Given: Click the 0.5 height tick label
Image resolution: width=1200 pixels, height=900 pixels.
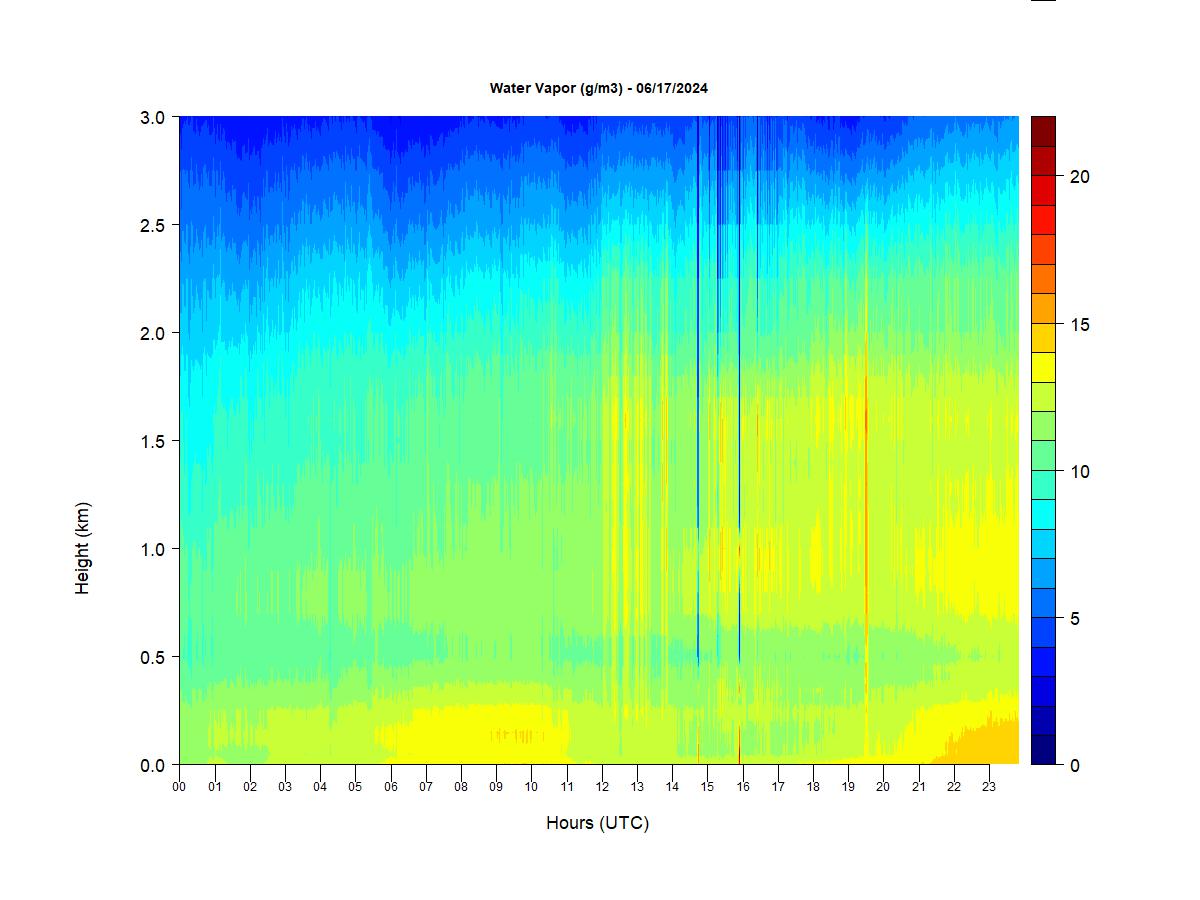Looking at the screenshot, I should click(x=152, y=657).
